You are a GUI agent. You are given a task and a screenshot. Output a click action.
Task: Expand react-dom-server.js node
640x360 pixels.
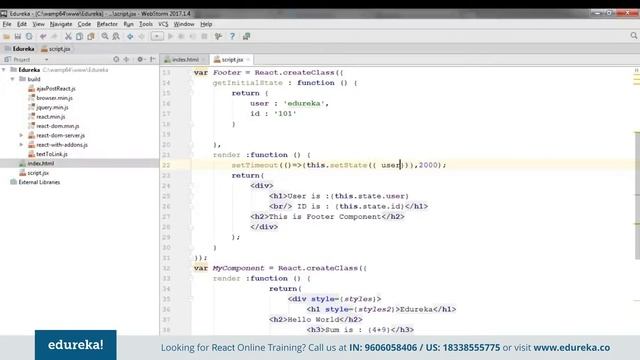pos(22,136)
